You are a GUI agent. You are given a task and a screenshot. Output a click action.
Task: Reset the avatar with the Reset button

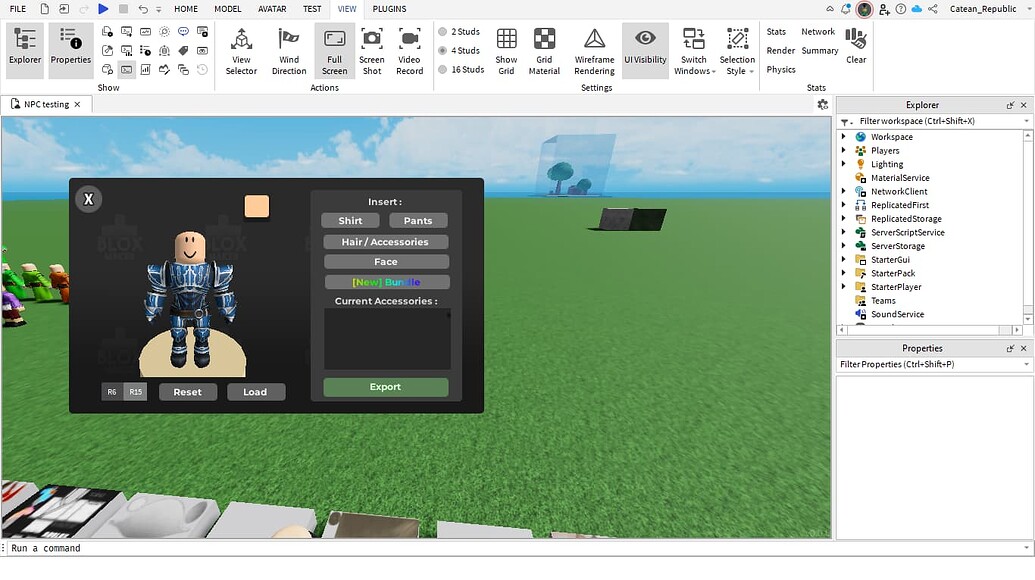187,391
